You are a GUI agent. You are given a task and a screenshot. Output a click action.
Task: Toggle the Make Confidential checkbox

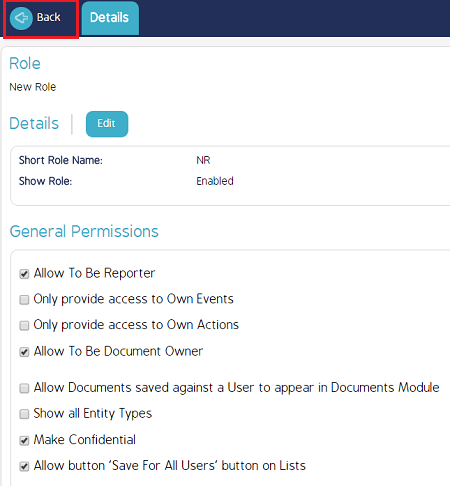(x=24, y=441)
